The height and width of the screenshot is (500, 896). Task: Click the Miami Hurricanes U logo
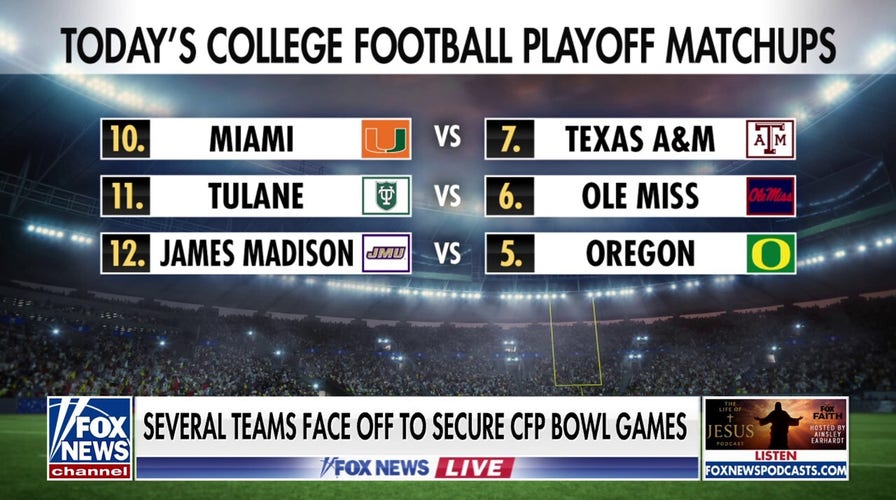click(x=385, y=139)
